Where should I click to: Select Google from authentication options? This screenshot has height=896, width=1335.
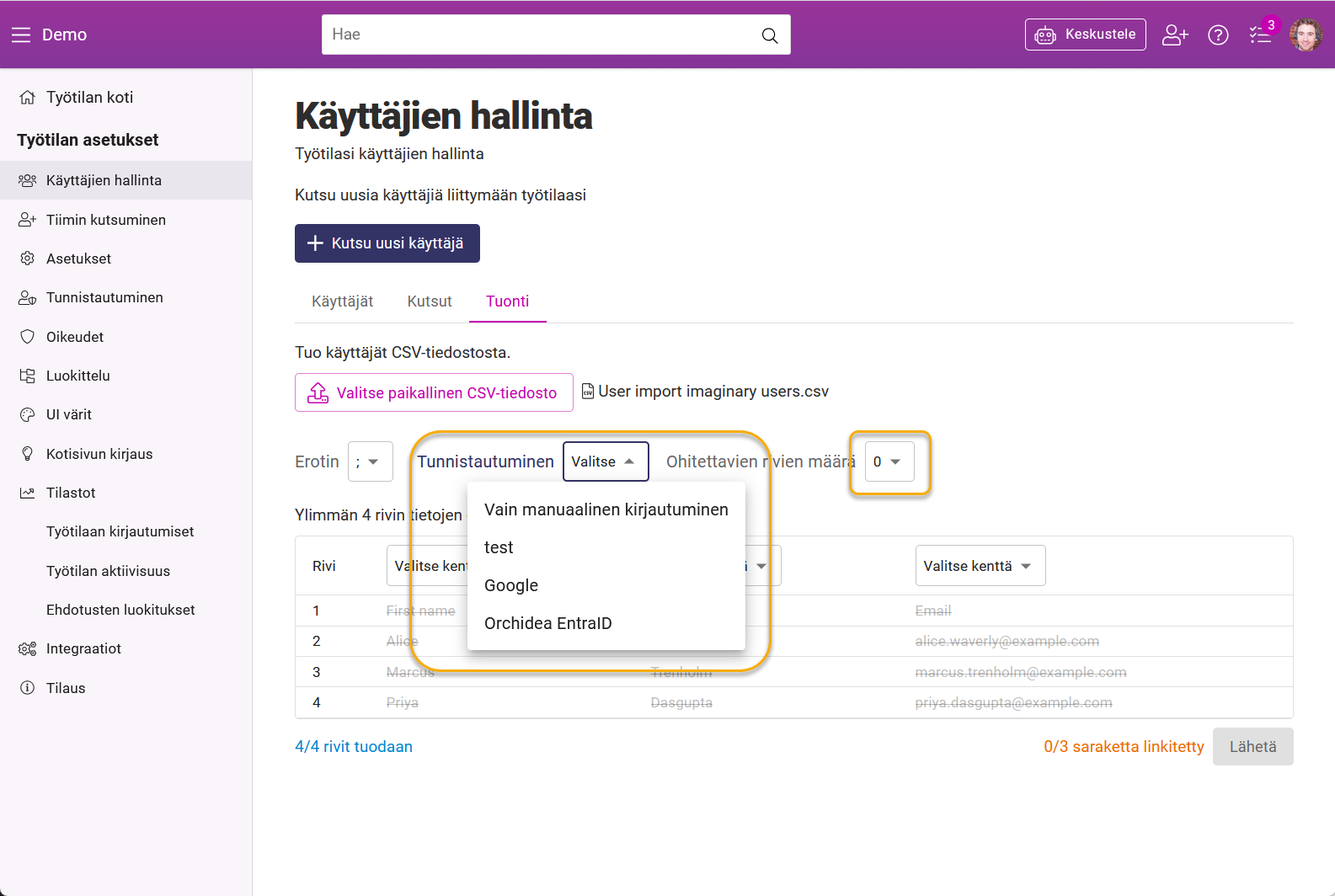pos(511,585)
